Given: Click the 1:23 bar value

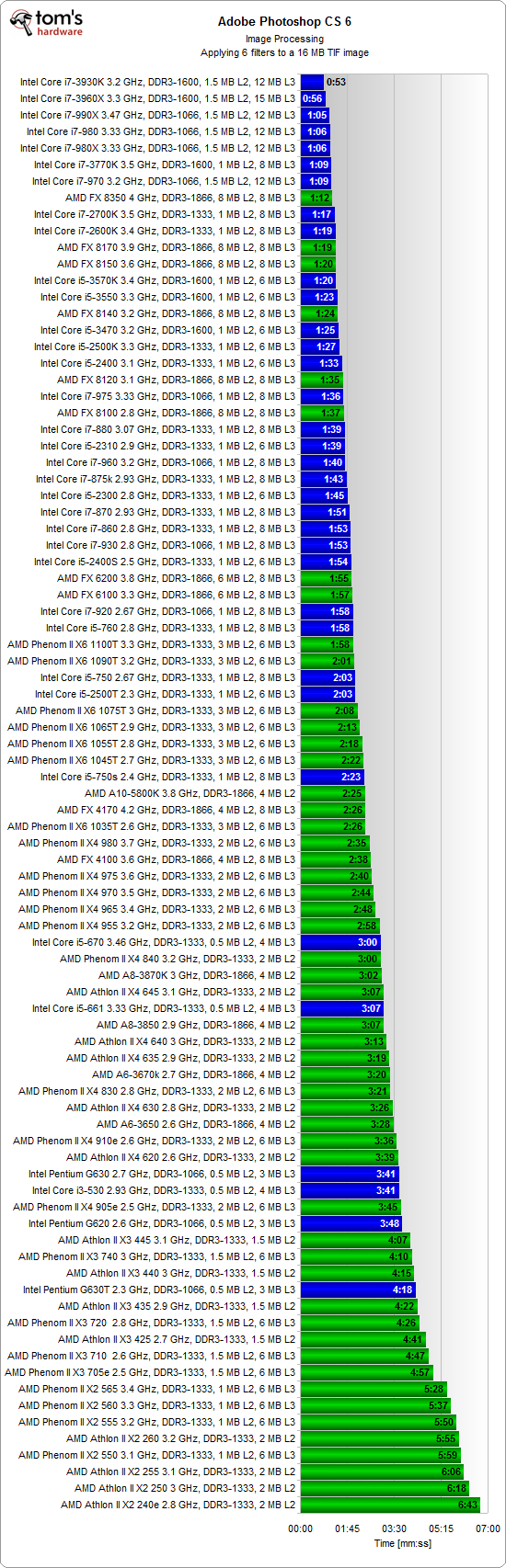Looking at the screenshot, I should (x=325, y=297).
